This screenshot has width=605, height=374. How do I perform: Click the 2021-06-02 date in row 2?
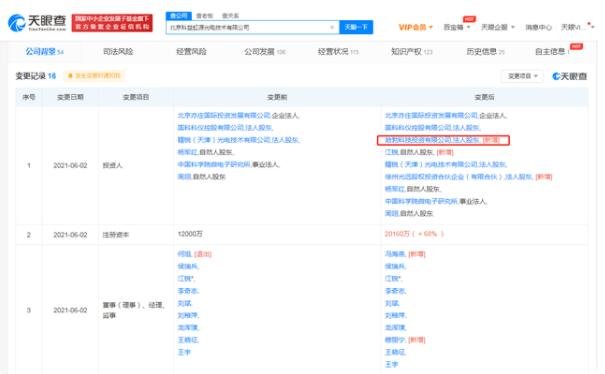70,235
